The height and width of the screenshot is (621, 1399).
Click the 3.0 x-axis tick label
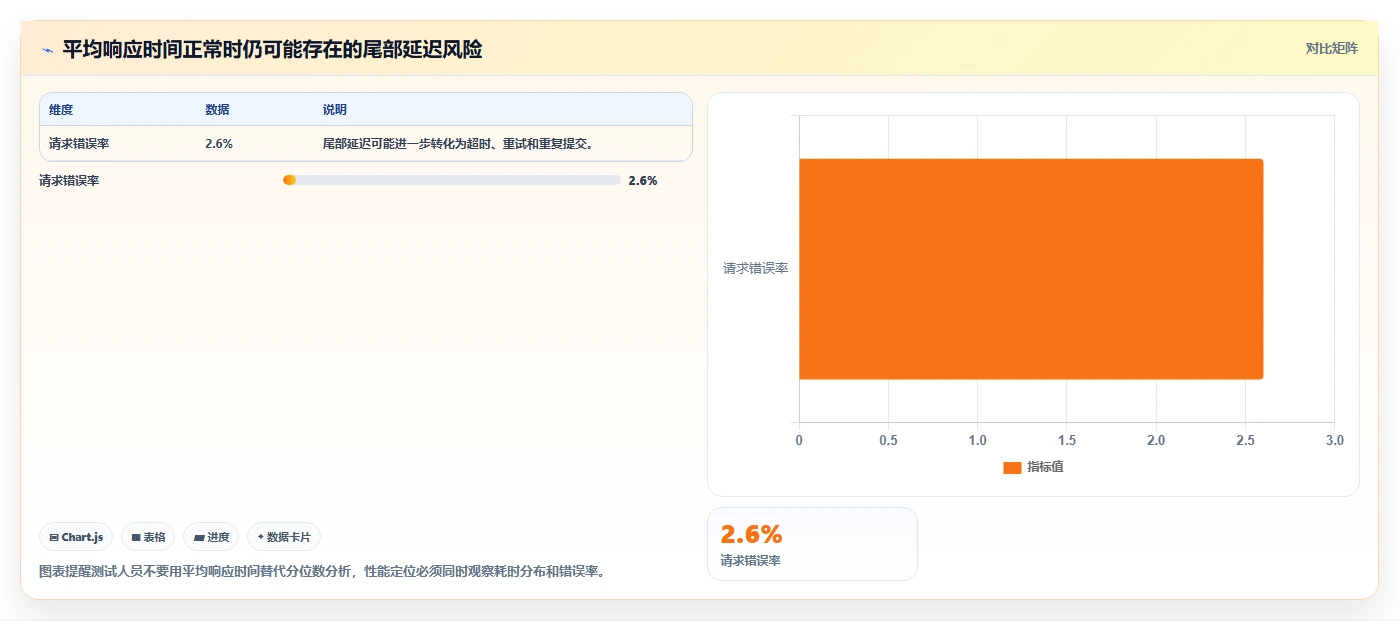pyautogui.click(x=1335, y=440)
